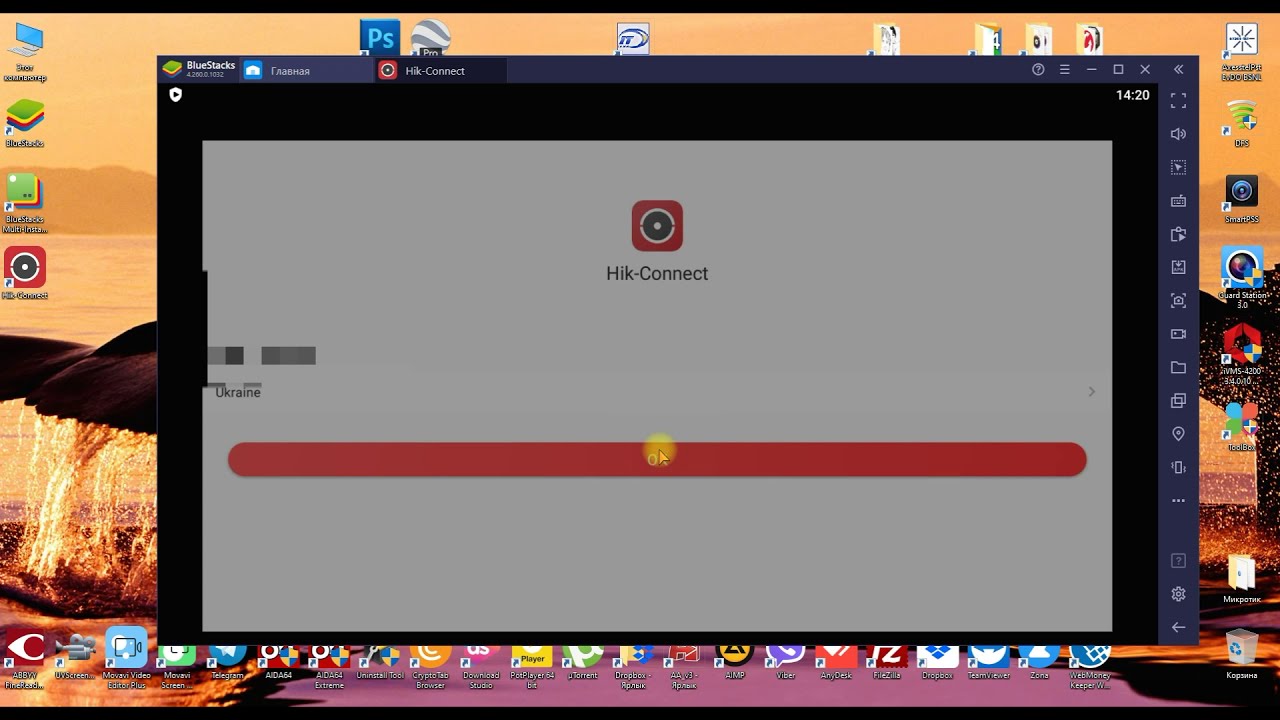Open Google Earth Pro desktop icon
The image size is (1280, 720).
pyautogui.click(x=431, y=38)
